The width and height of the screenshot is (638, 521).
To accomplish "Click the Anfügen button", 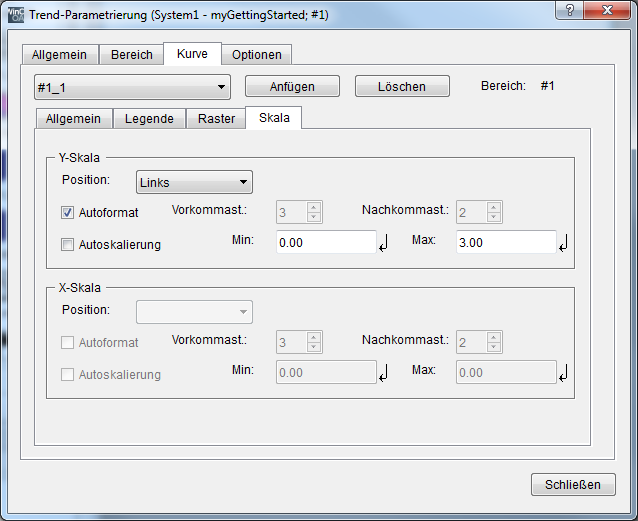I will pos(292,86).
